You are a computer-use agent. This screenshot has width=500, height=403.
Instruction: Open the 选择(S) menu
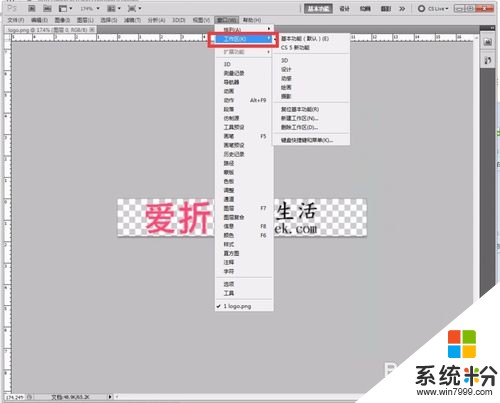[109, 20]
